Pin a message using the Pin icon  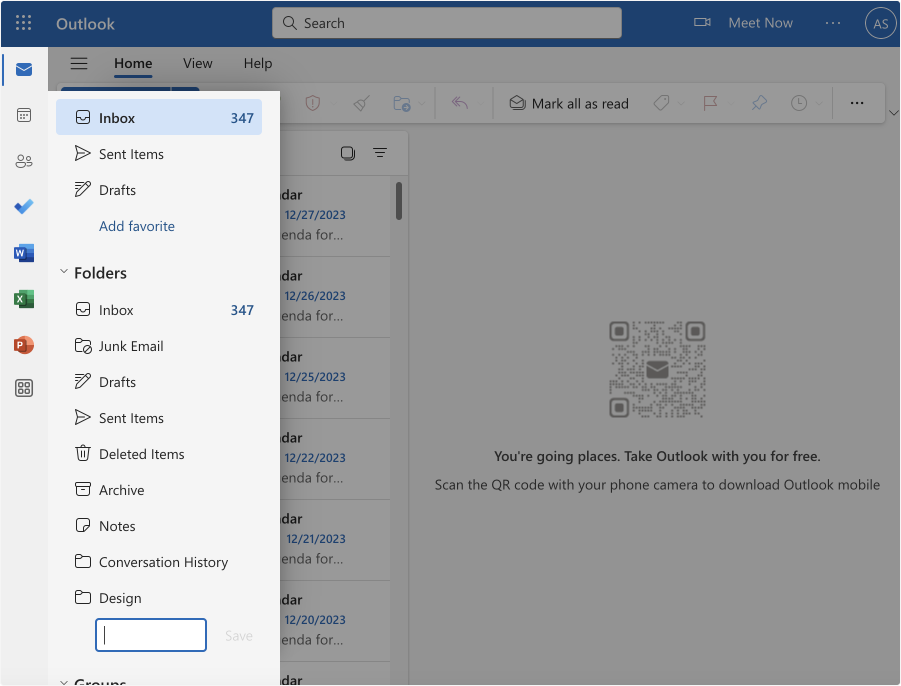click(758, 102)
